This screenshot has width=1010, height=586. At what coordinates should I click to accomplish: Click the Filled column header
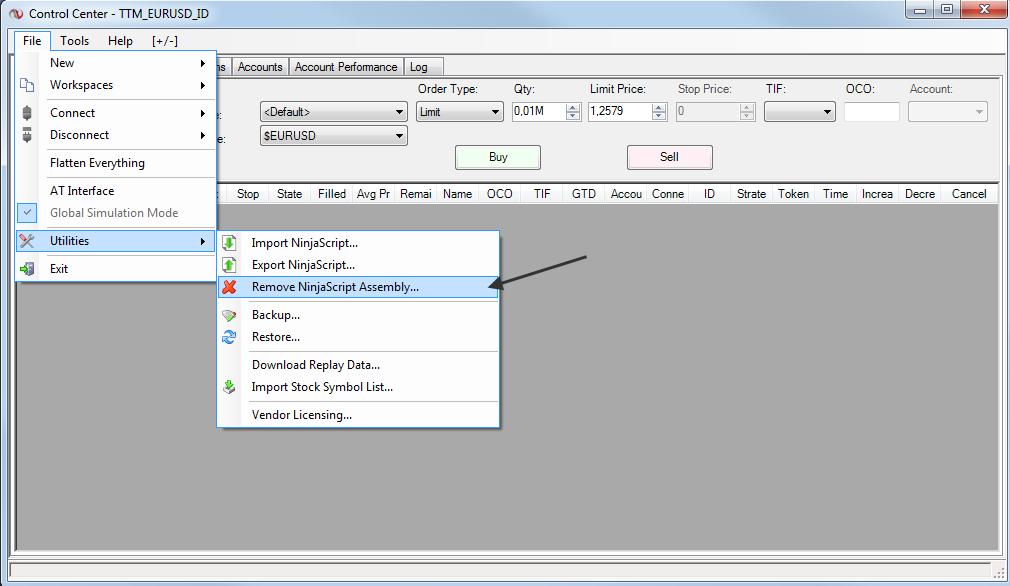point(332,194)
